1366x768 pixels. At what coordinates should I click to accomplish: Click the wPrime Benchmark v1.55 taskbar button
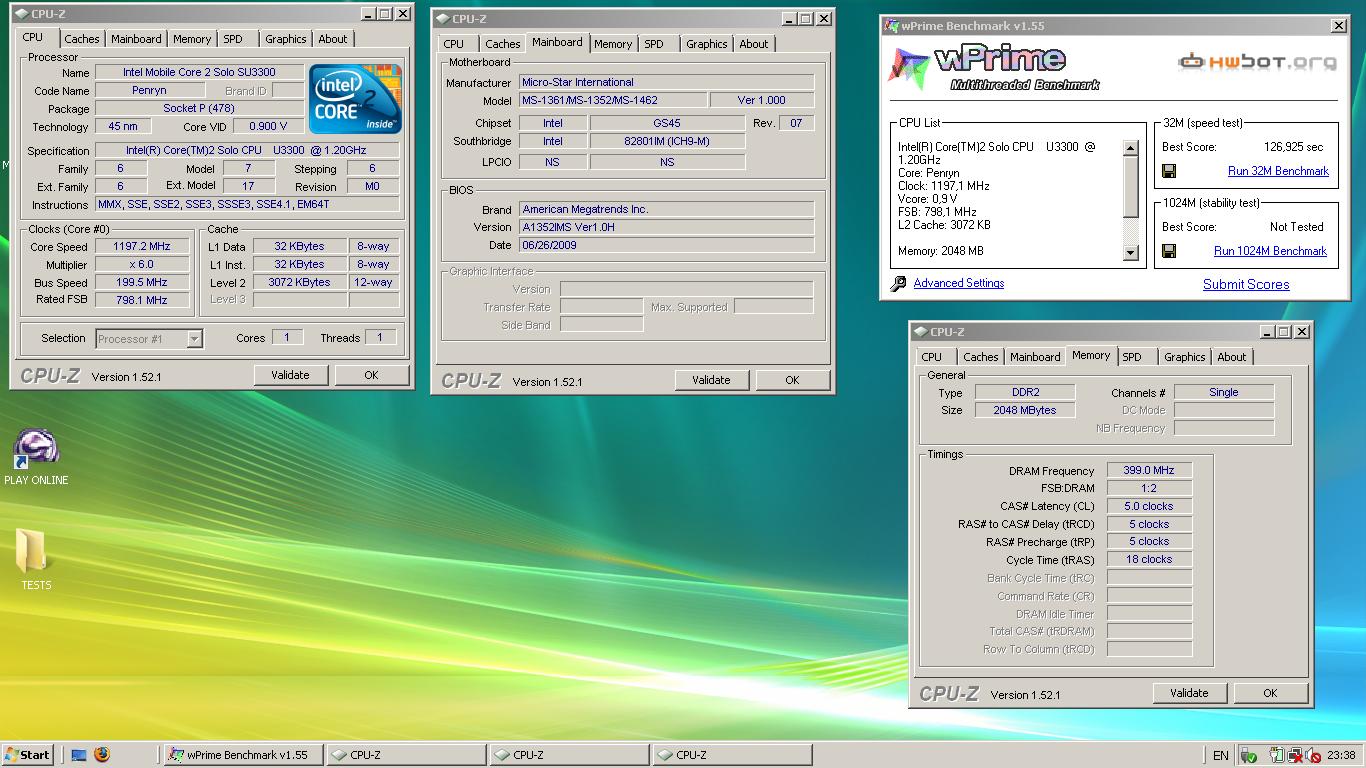(241, 755)
